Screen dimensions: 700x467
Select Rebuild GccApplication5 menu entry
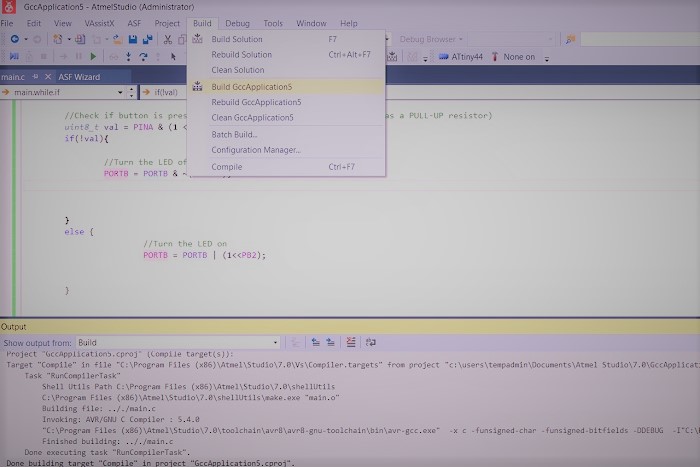[286, 102]
